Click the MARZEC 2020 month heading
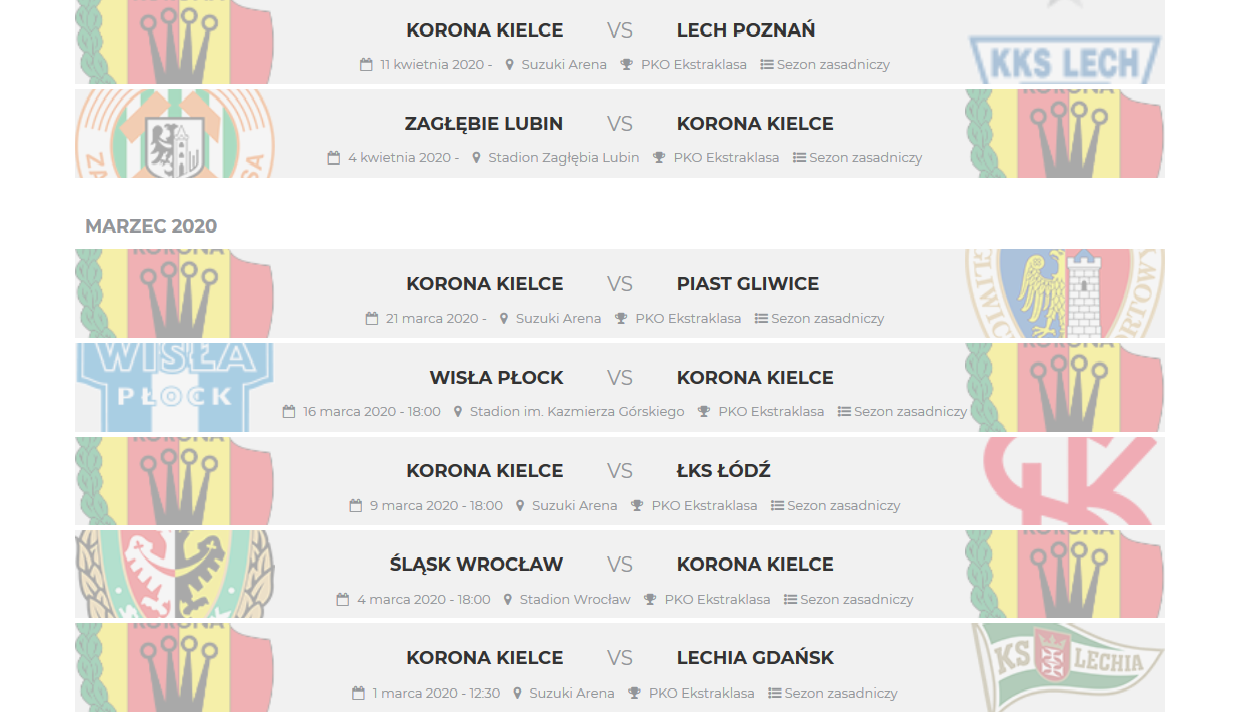The height and width of the screenshot is (723, 1236). [151, 226]
